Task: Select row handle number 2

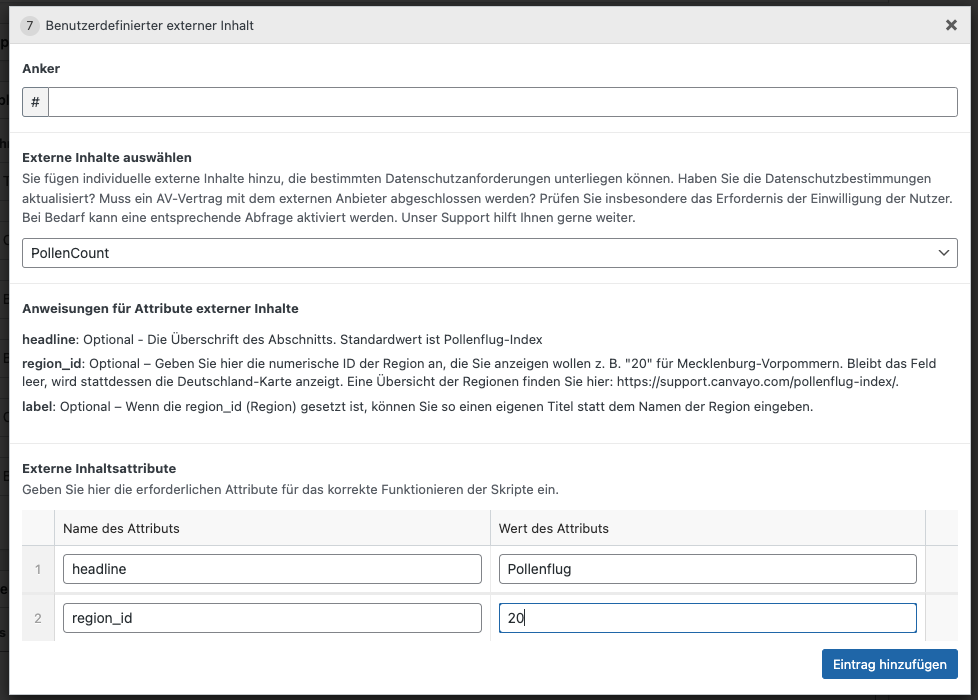Action: point(38,618)
